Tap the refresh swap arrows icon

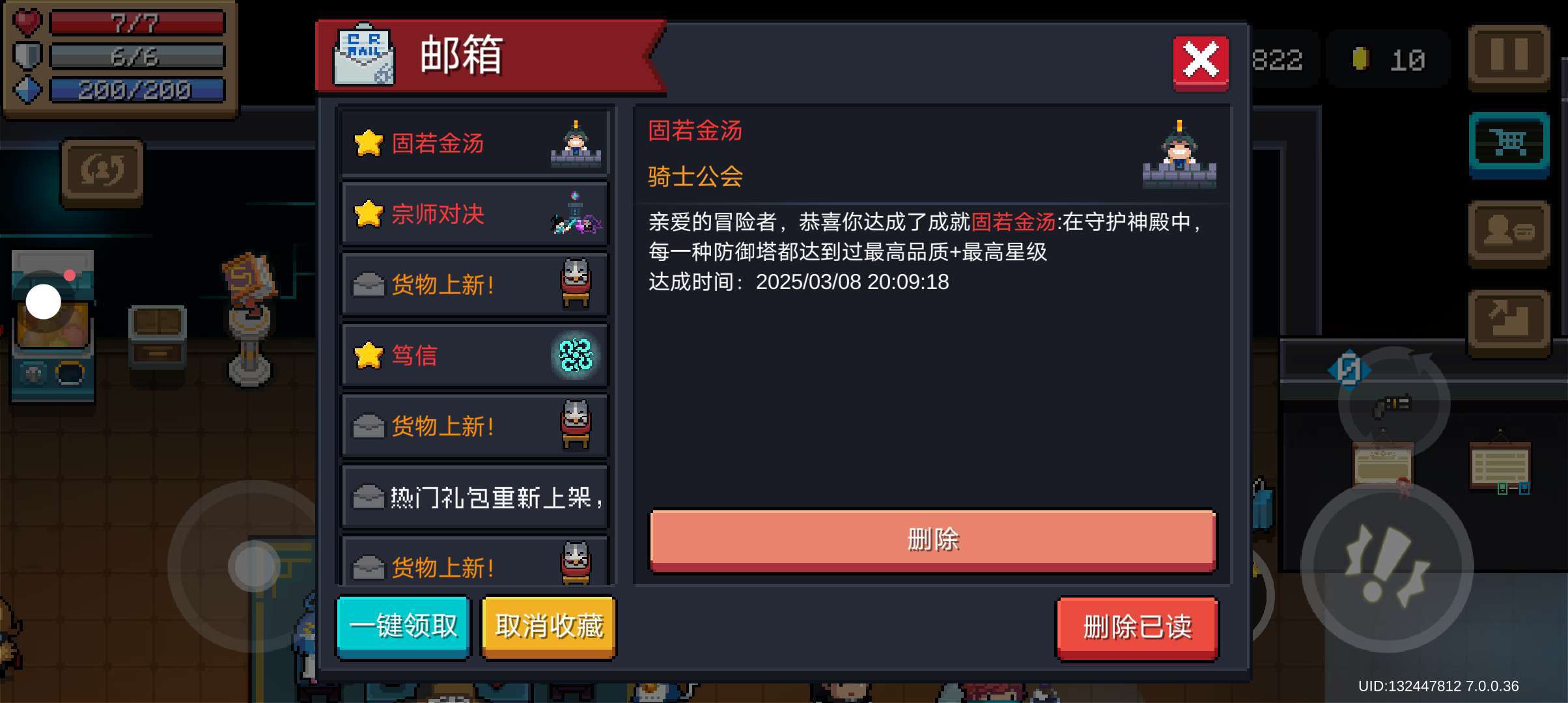point(102,172)
